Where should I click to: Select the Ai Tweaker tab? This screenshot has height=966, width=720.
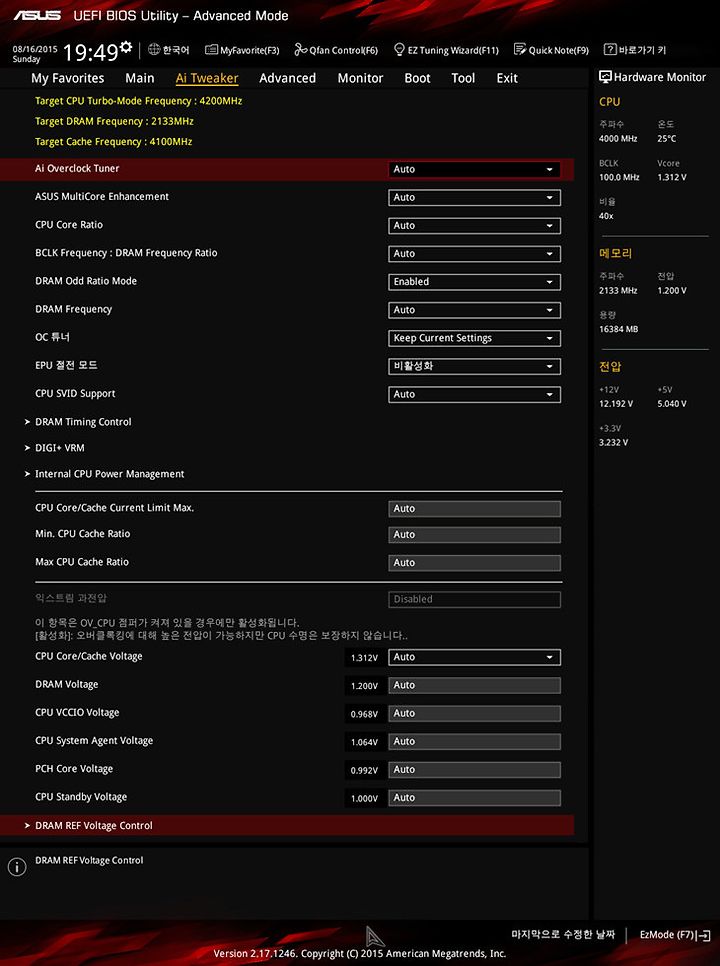coord(207,78)
